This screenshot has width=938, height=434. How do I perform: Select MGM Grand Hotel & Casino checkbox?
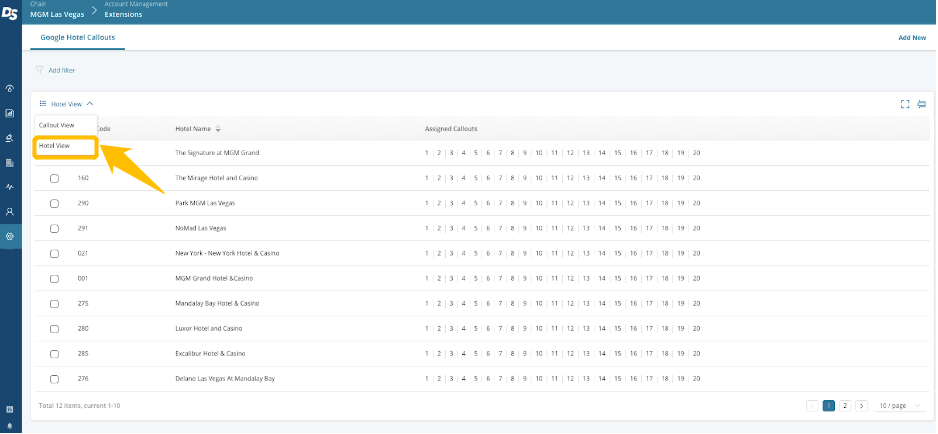pyautogui.click(x=54, y=279)
